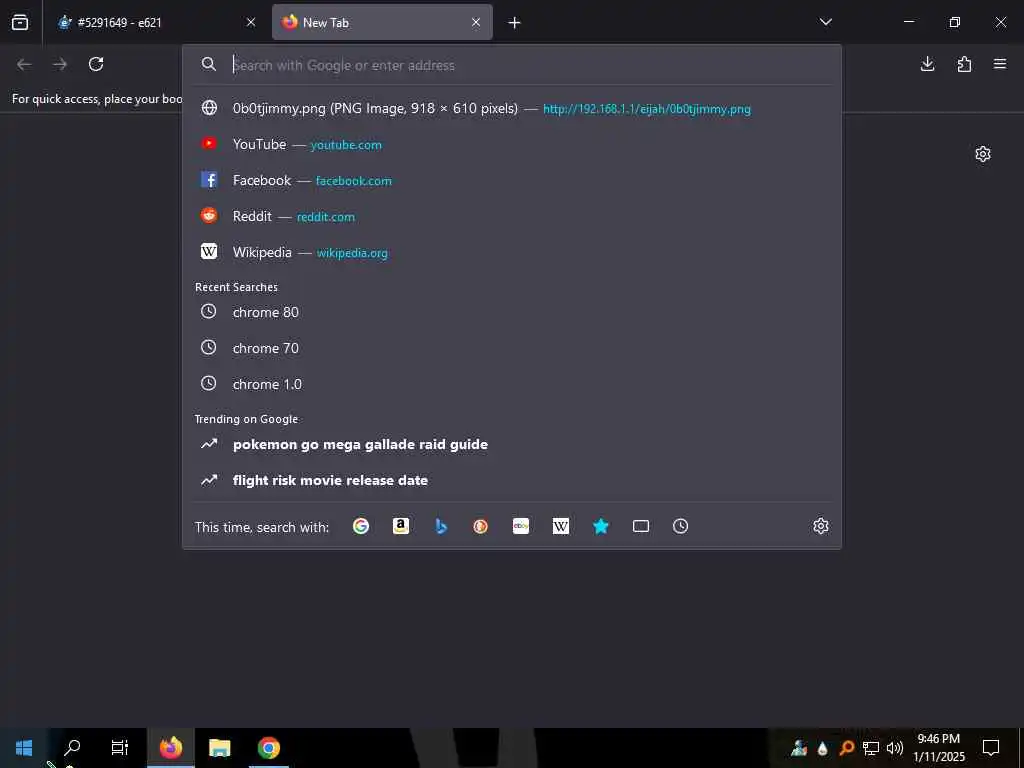1024x768 pixels.
Task: Search this time with Bing icon
Action: pyautogui.click(x=441, y=526)
